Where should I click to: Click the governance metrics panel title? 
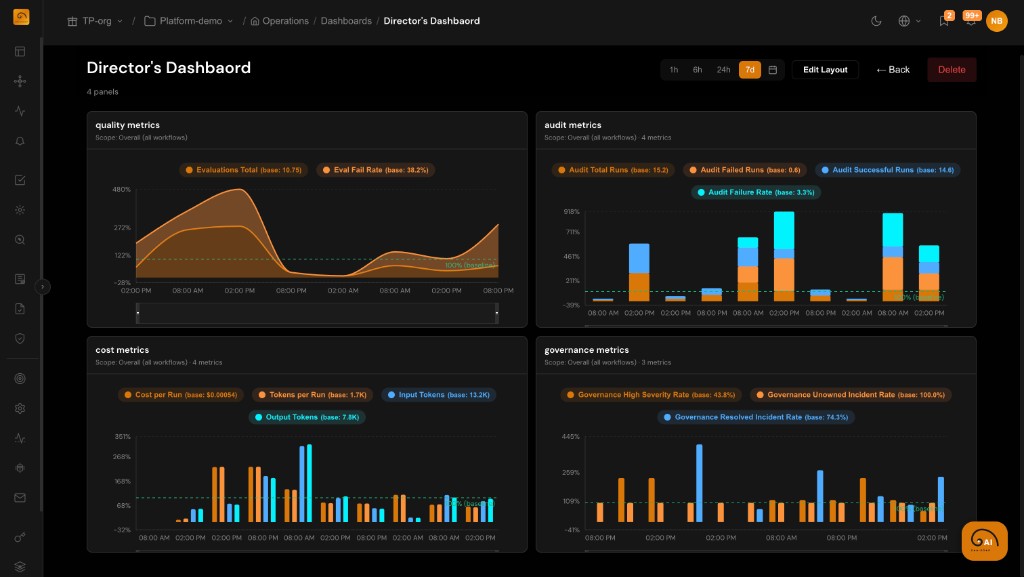(586, 350)
